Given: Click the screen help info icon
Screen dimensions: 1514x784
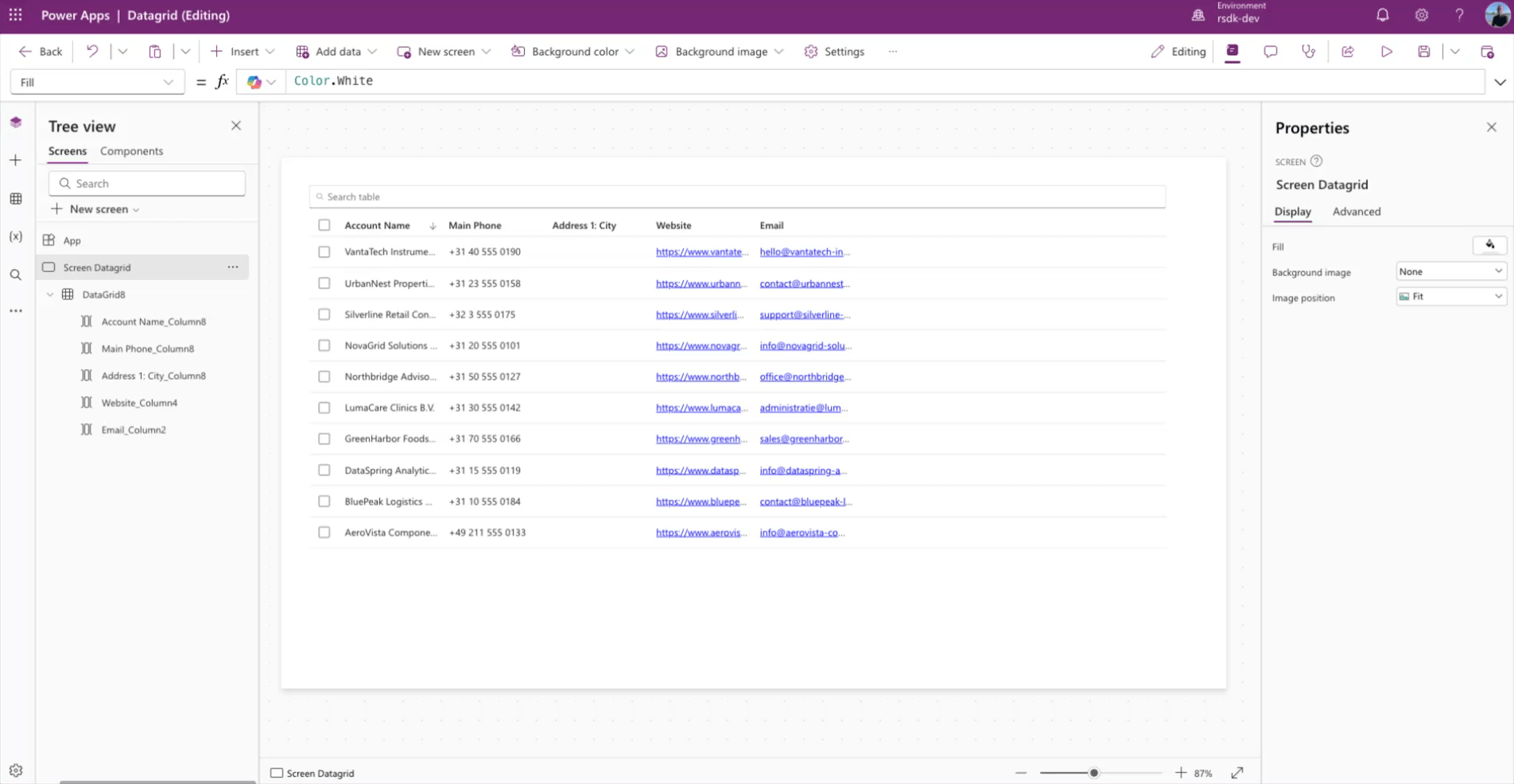Looking at the screenshot, I should (x=1317, y=161).
